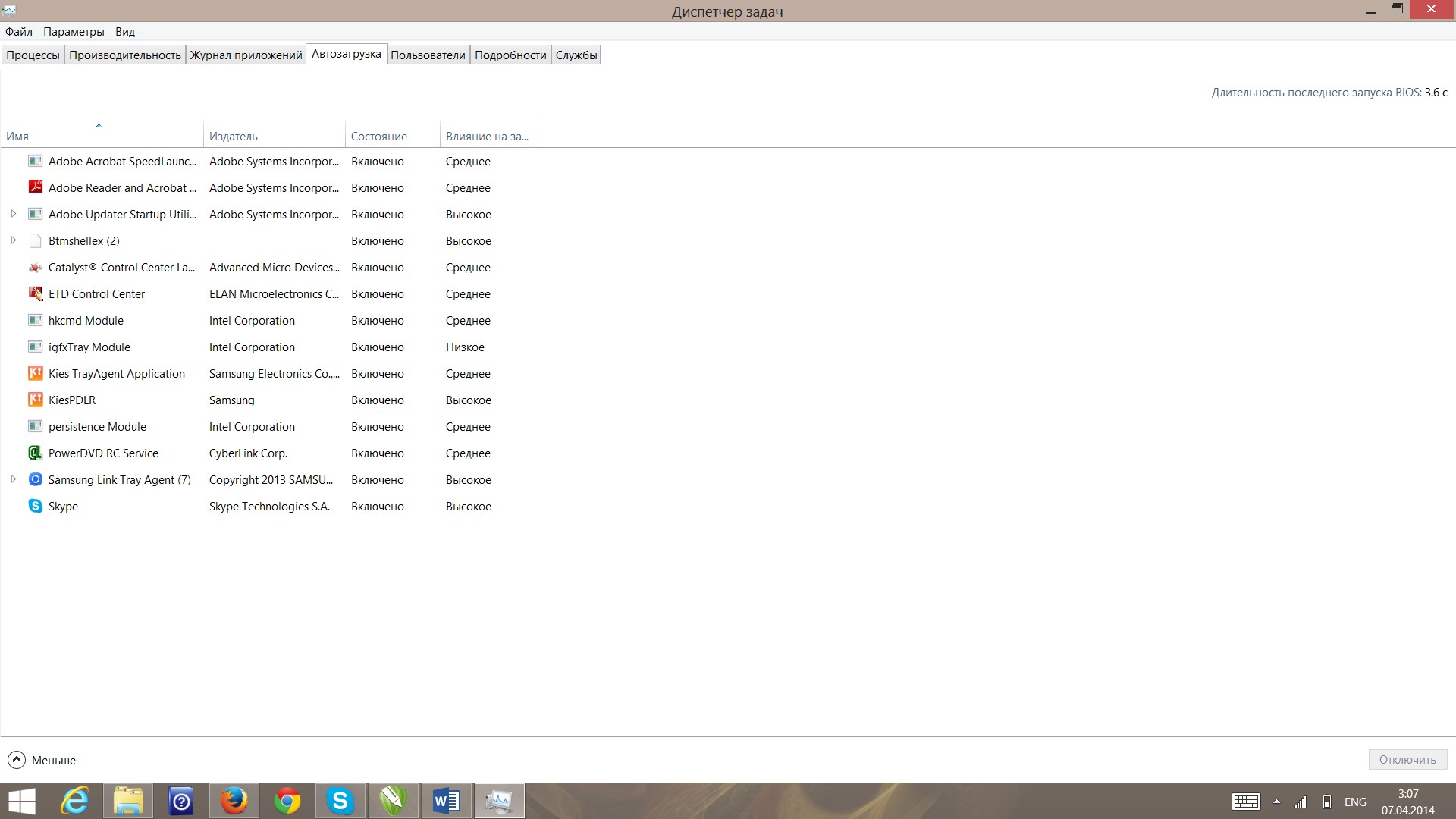
Task: Click the ETD Control Center icon
Action: tap(35, 293)
